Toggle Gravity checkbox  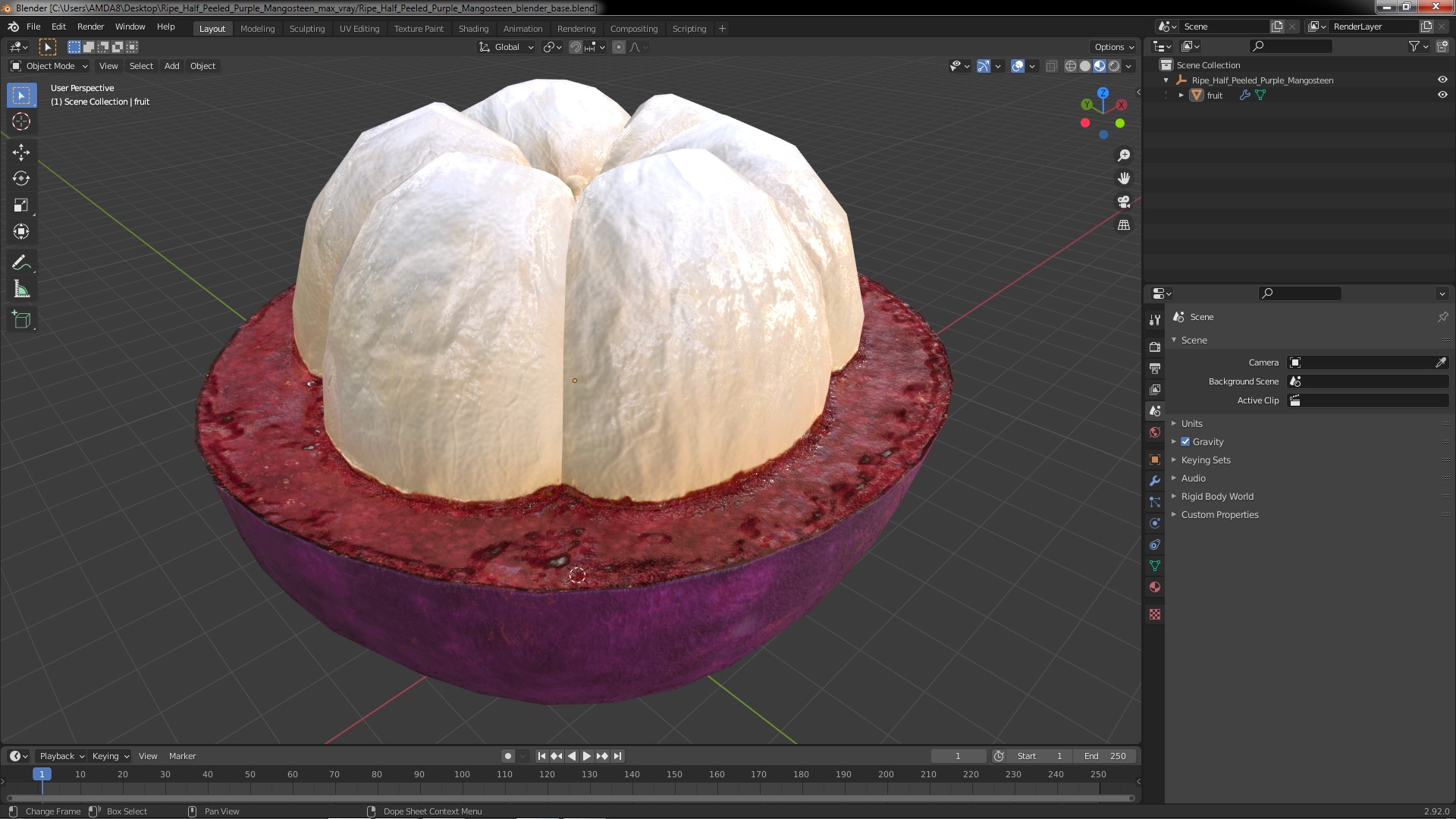pyautogui.click(x=1185, y=441)
